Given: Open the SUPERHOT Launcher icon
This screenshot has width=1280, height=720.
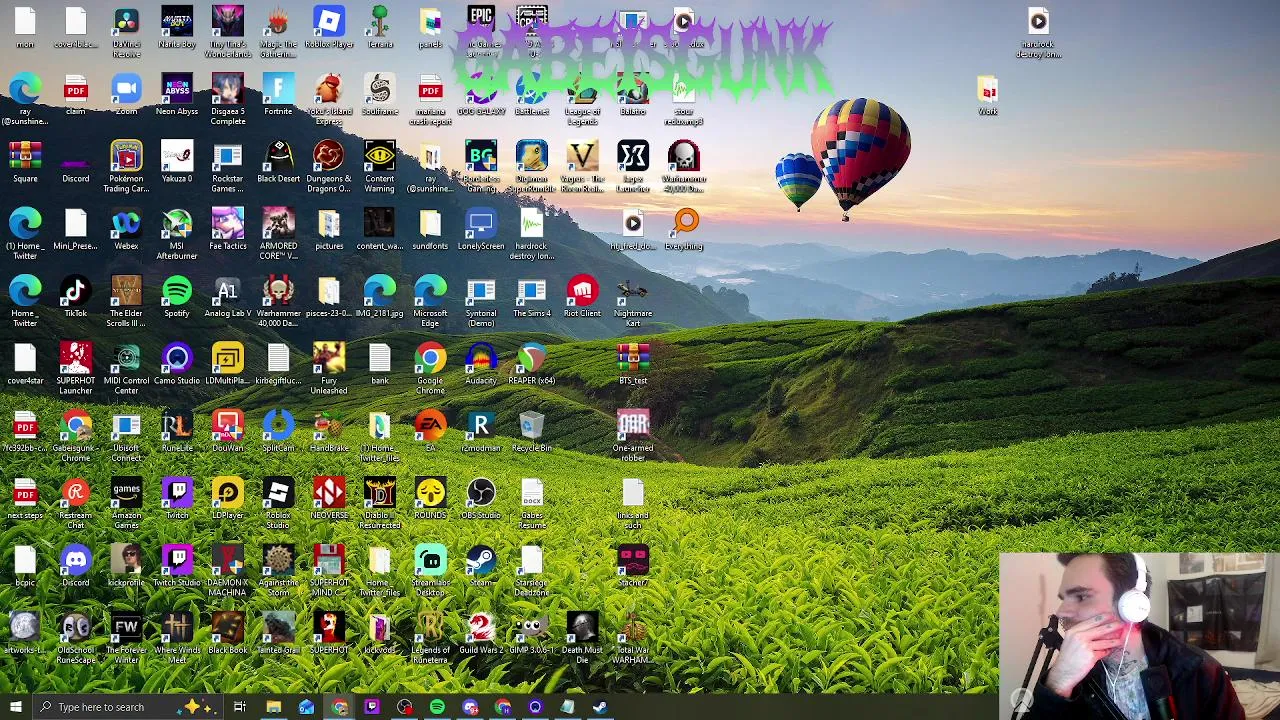Looking at the screenshot, I should pos(76,369).
